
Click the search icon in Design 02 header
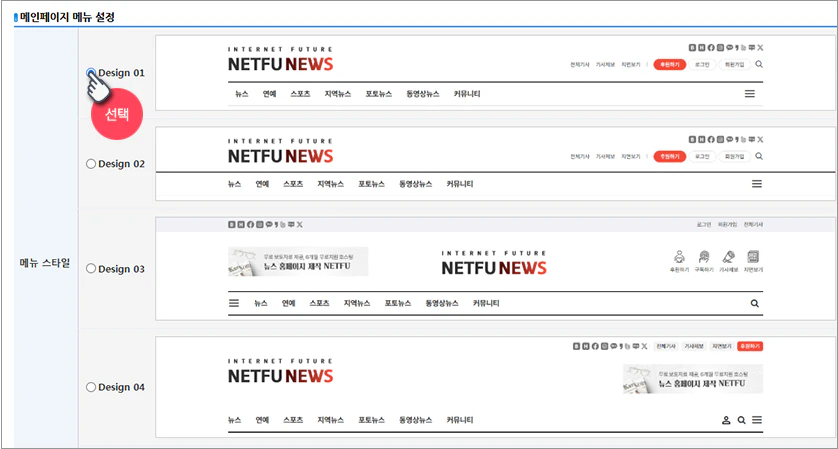[759, 156]
